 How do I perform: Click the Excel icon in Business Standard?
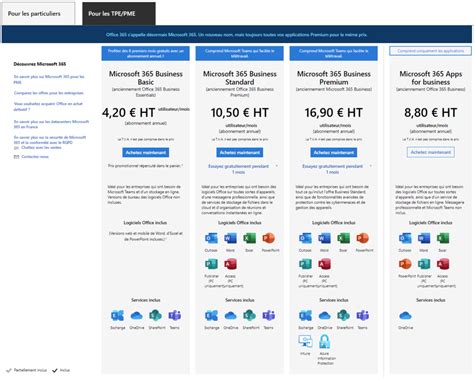(x=249, y=238)
